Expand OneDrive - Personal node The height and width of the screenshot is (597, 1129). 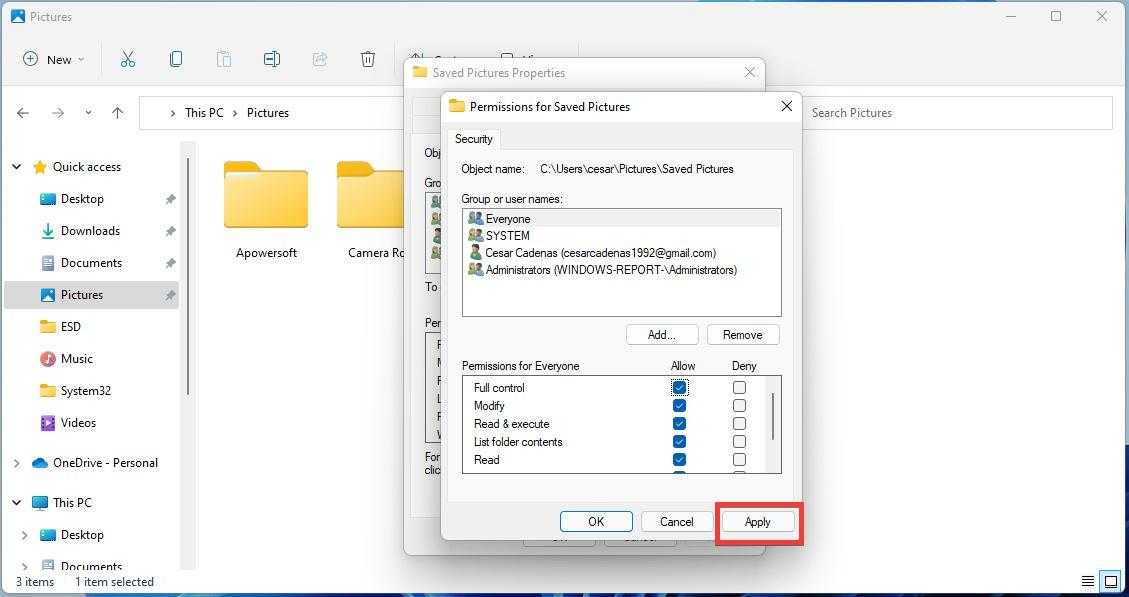pos(17,463)
